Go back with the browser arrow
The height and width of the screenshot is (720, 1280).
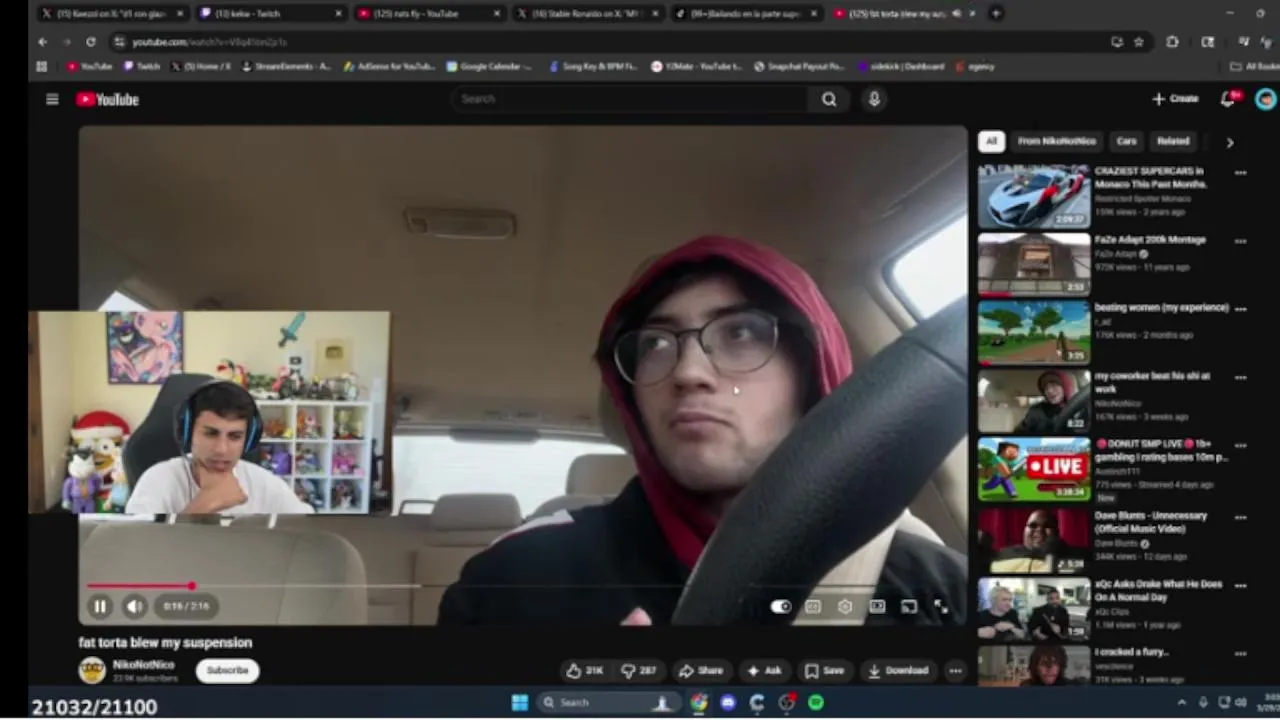coord(42,42)
